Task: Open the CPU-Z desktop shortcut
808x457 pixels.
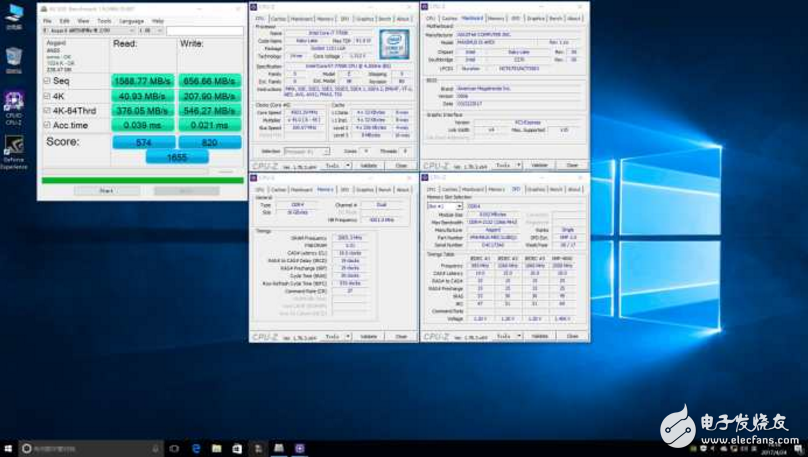Action: tap(14, 101)
